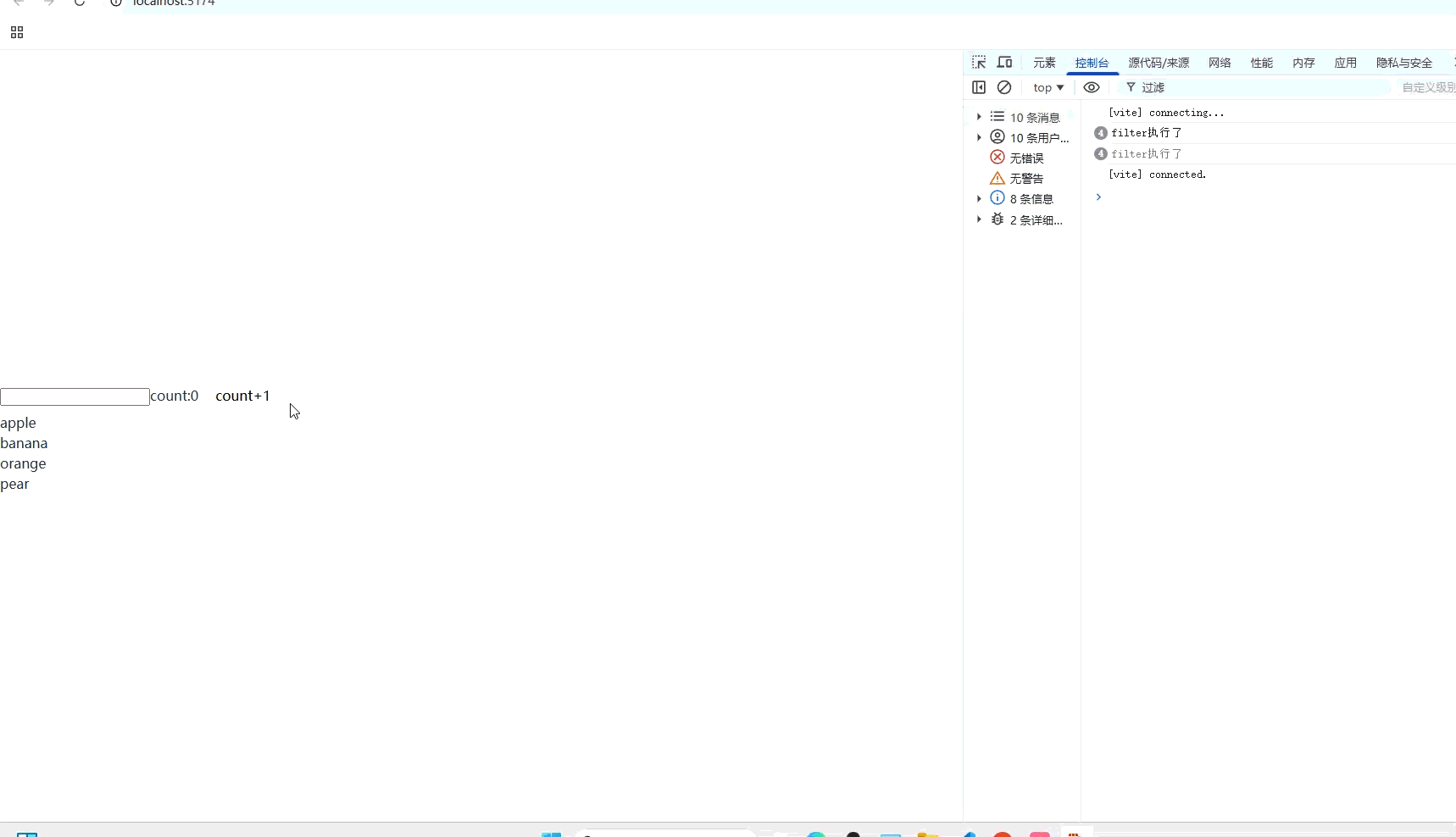Select the 无警告 warning triangle icon
1456x837 pixels.
(x=998, y=178)
